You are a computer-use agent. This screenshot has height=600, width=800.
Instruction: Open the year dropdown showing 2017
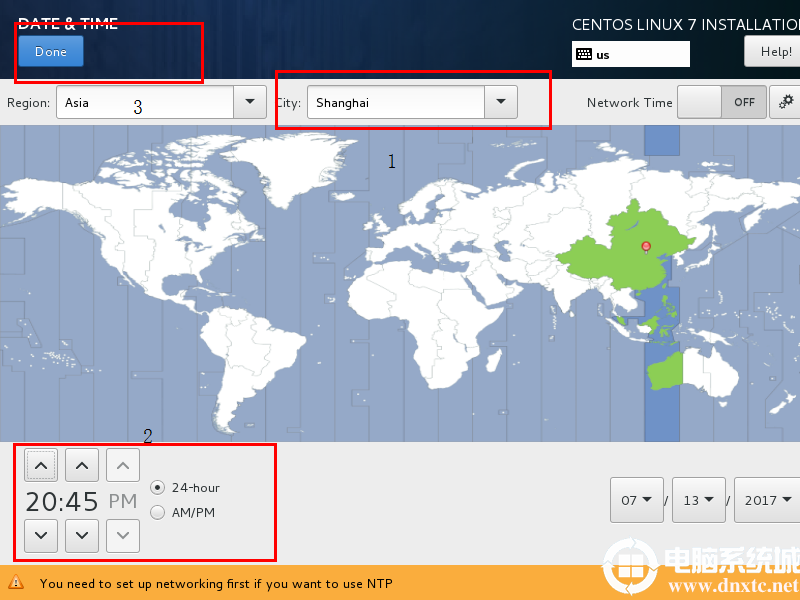[767, 500]
